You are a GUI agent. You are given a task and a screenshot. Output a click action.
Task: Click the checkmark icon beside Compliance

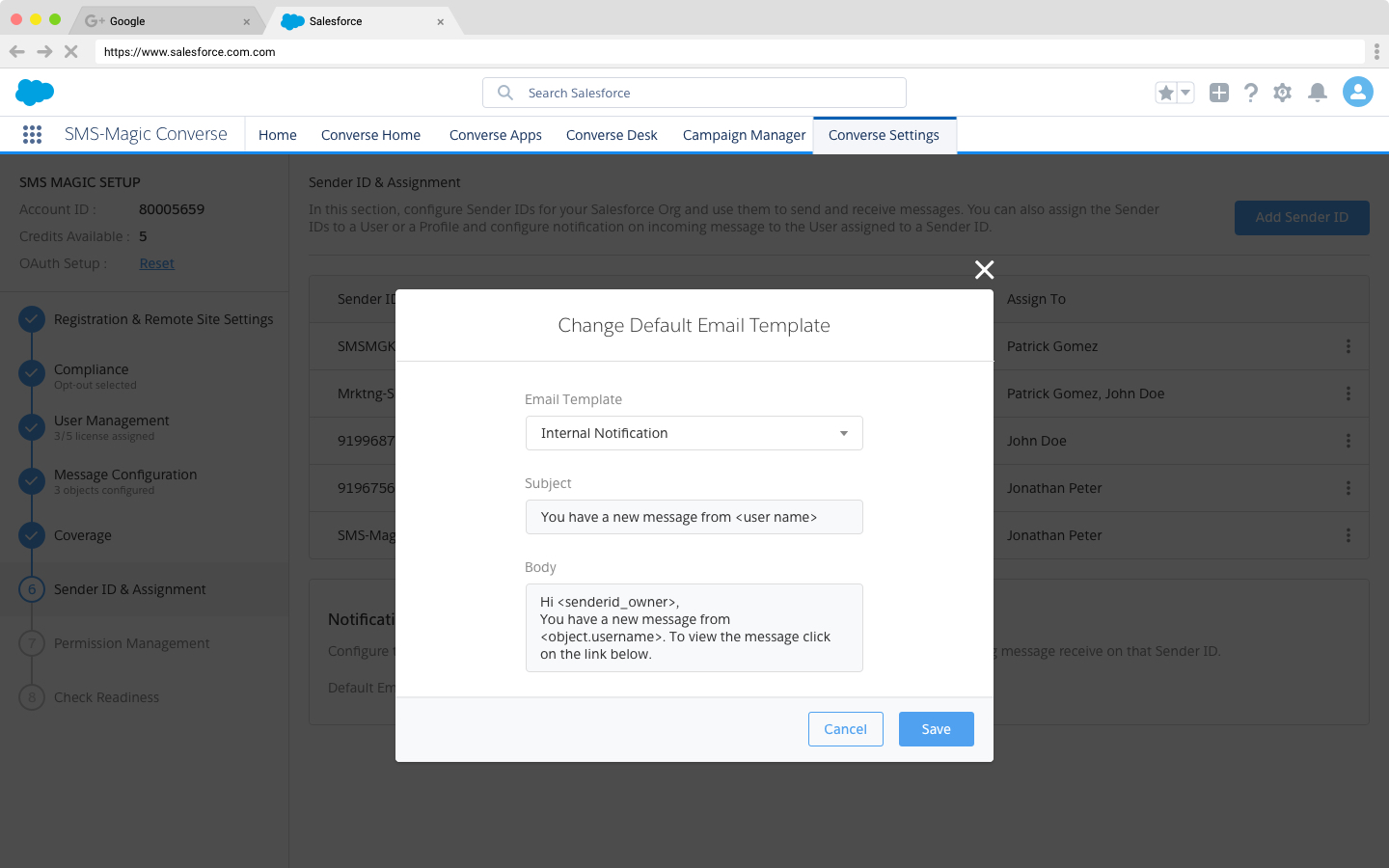[32, 372]
